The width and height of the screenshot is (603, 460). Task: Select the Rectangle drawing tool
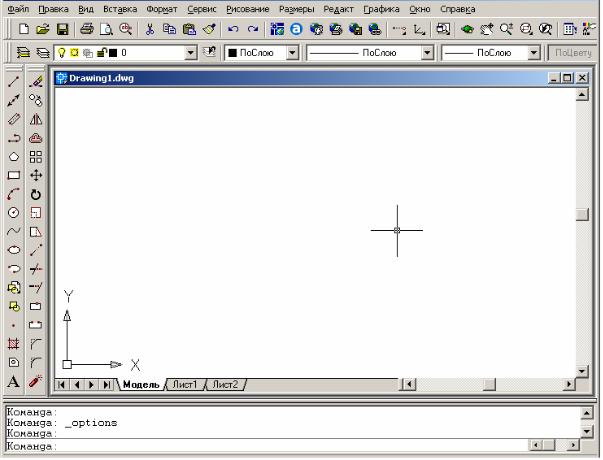click(x=14, y=175)
